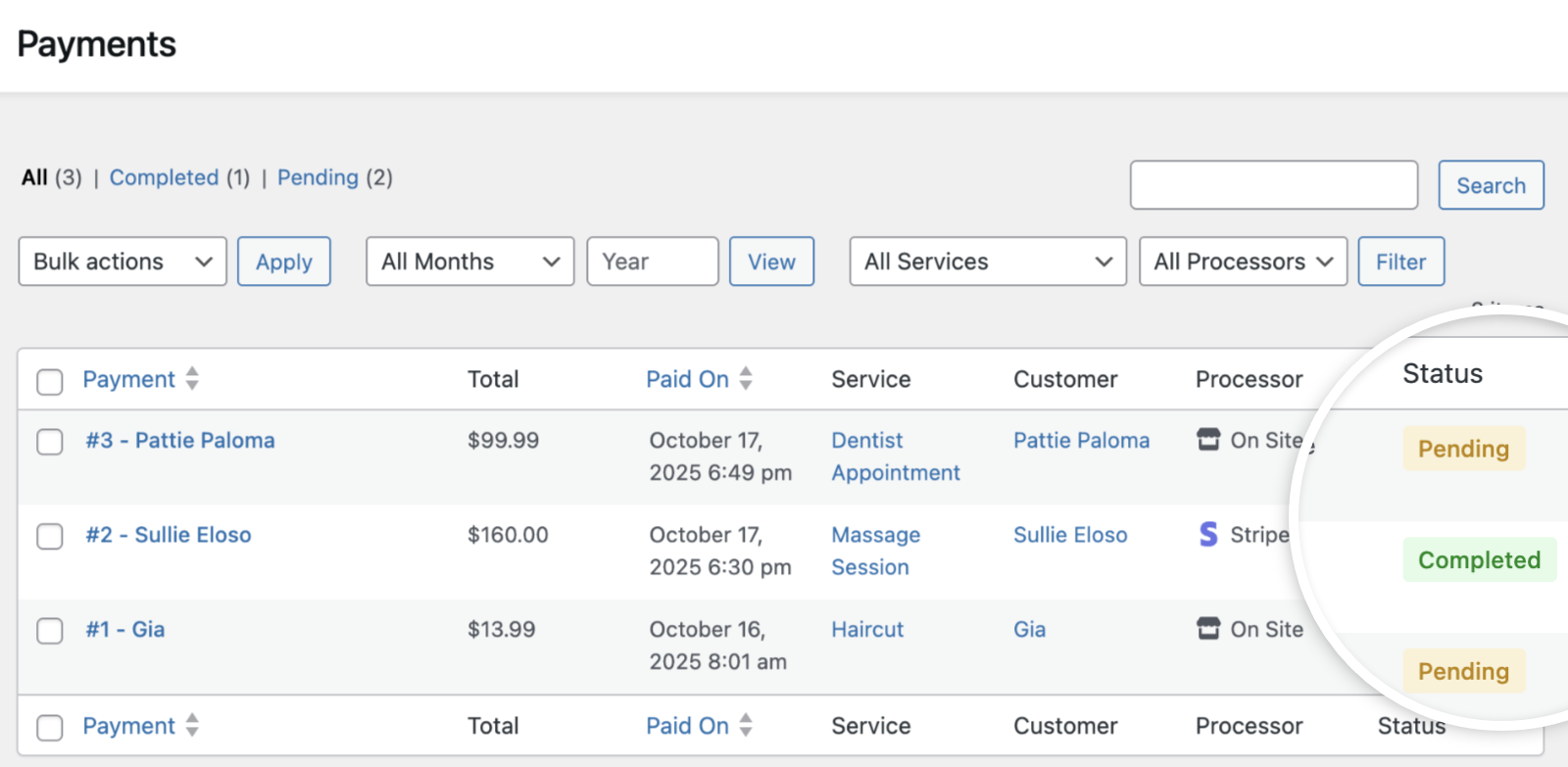This screenshot has height=767, width=1568.
Task: Click the Stripe processor icon for payment #2
Action: 1208,535
